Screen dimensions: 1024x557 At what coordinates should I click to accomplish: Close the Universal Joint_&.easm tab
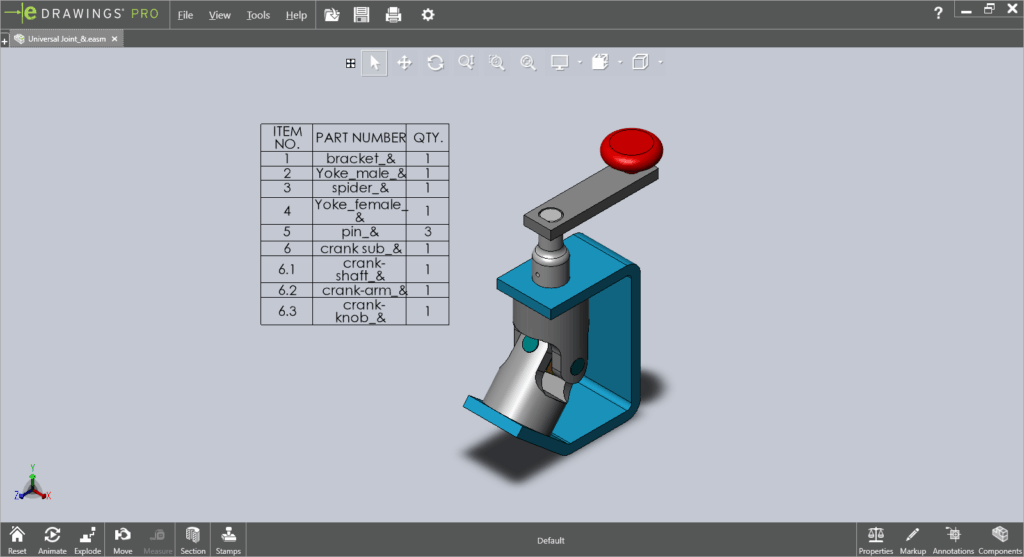tap(114, 39)
